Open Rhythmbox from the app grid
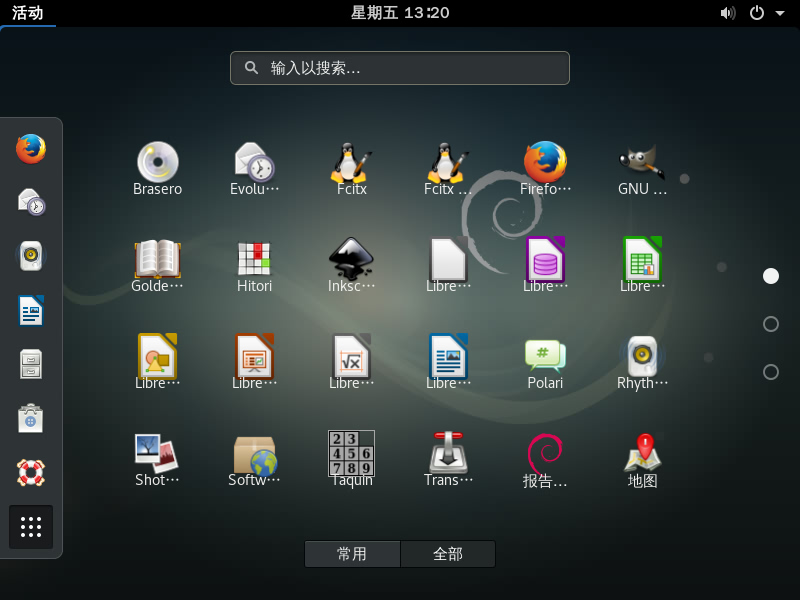The height and width of the screenshot is (600, 800). tap(642, 362)
